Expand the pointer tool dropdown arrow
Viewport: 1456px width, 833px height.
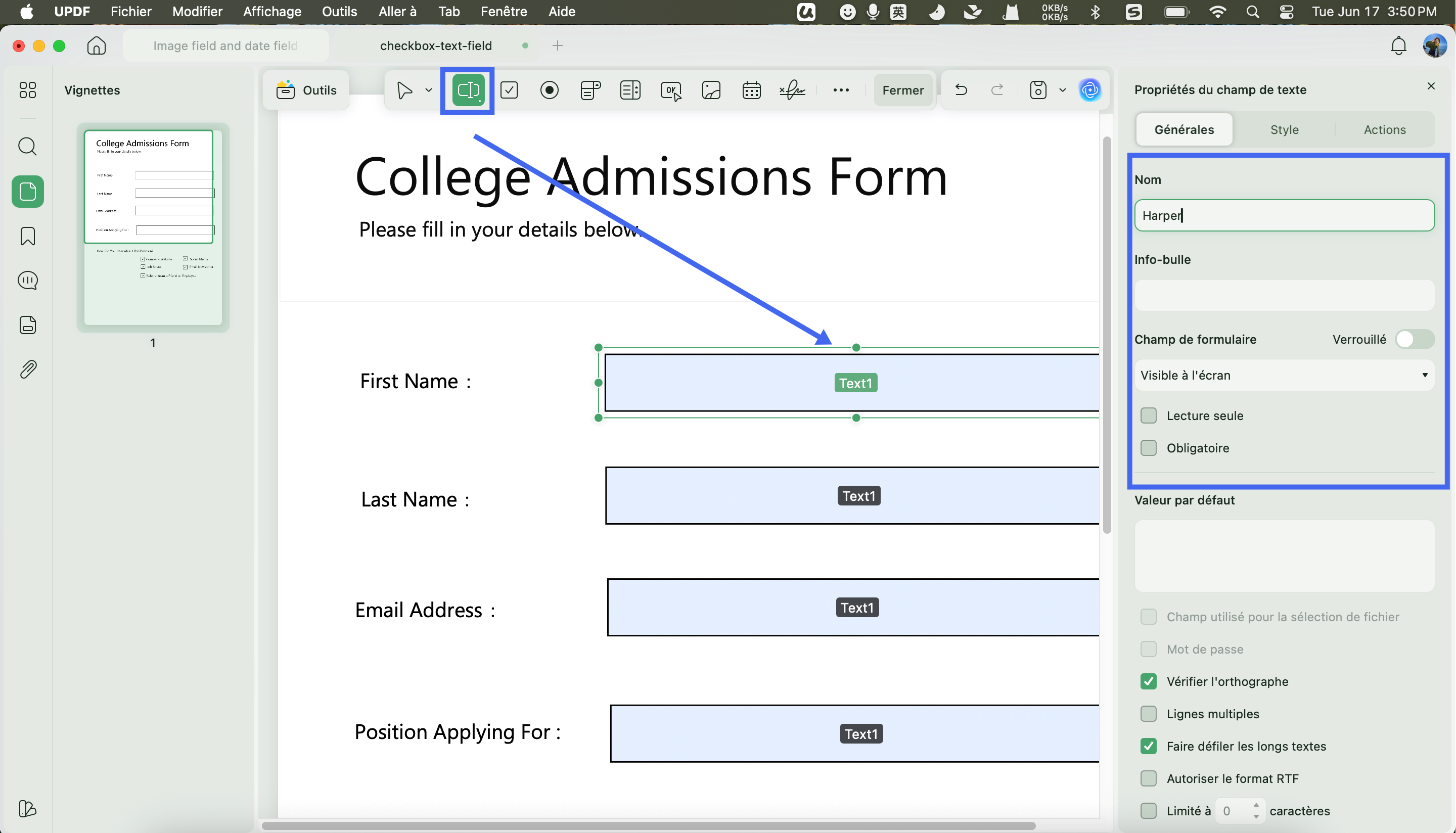(x=429, y=90)
